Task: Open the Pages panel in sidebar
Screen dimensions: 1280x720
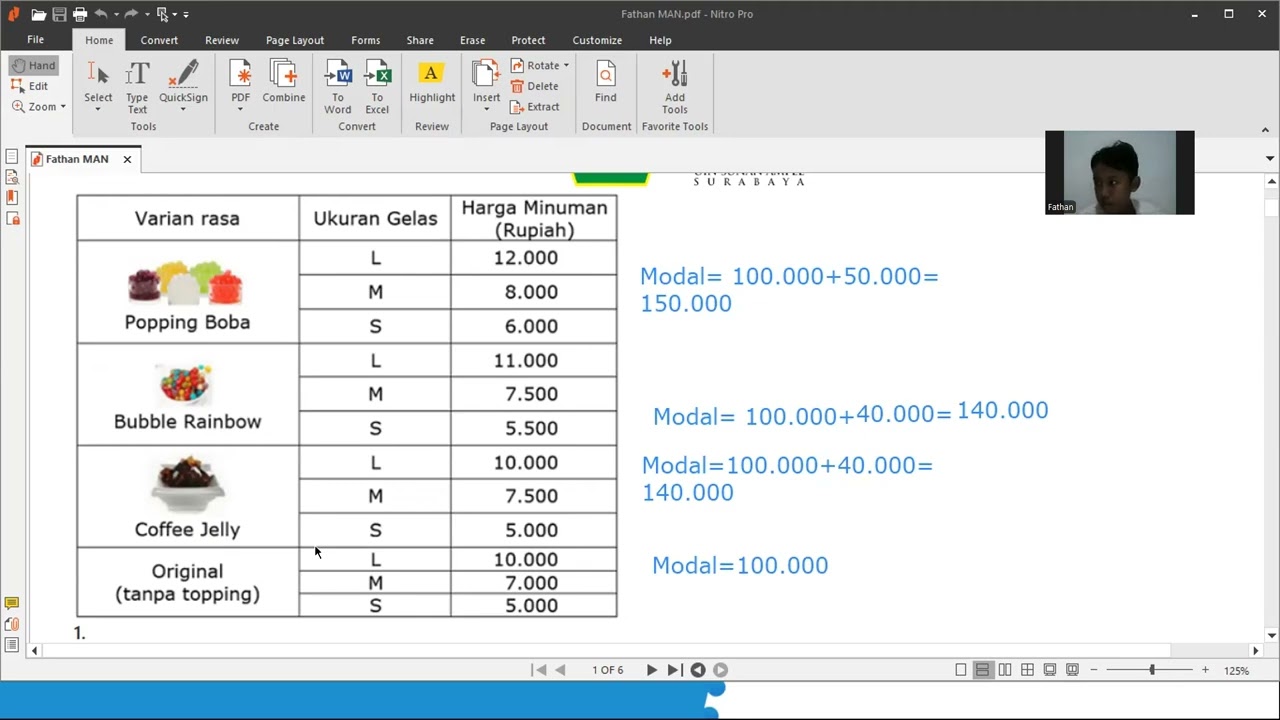Action: 12,157
